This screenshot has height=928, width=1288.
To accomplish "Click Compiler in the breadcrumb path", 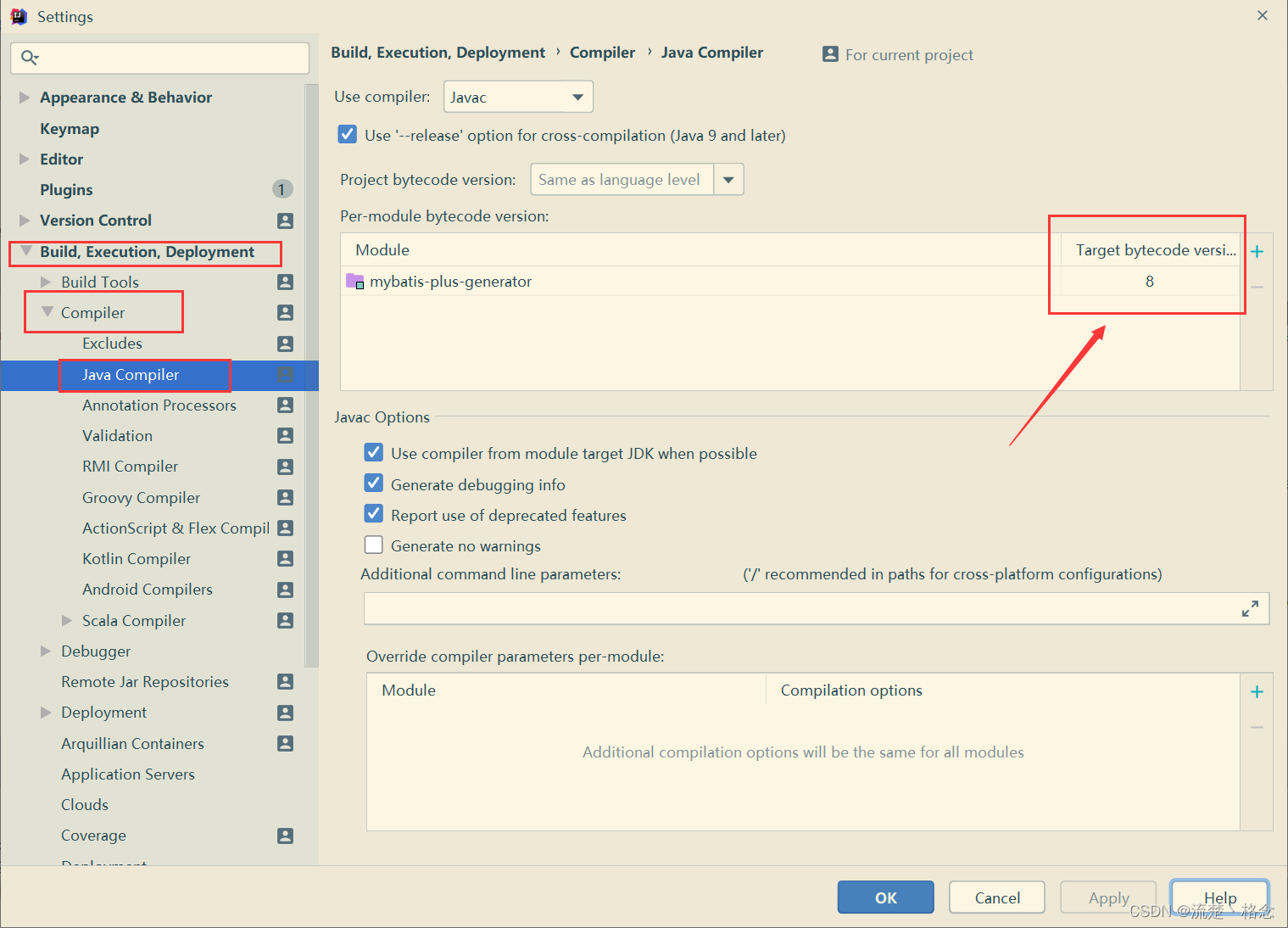I will [x=602, y=53].
